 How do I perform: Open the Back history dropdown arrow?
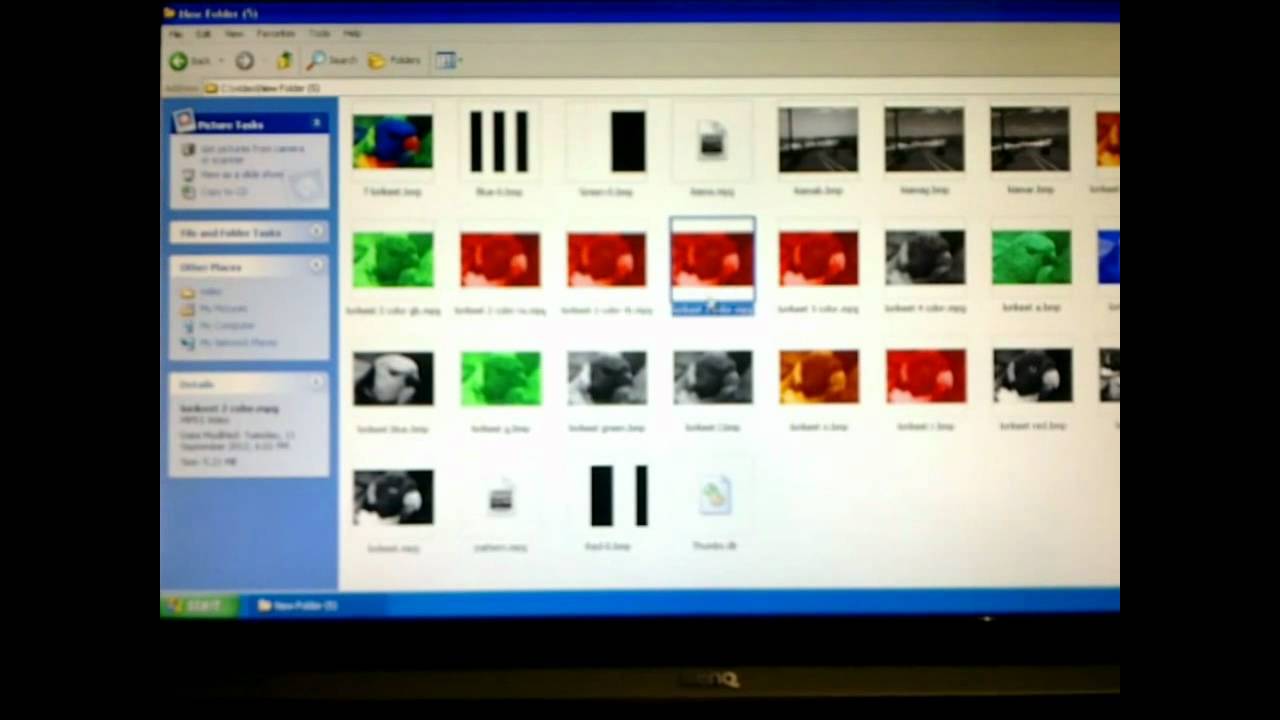[x=220, y=61]
